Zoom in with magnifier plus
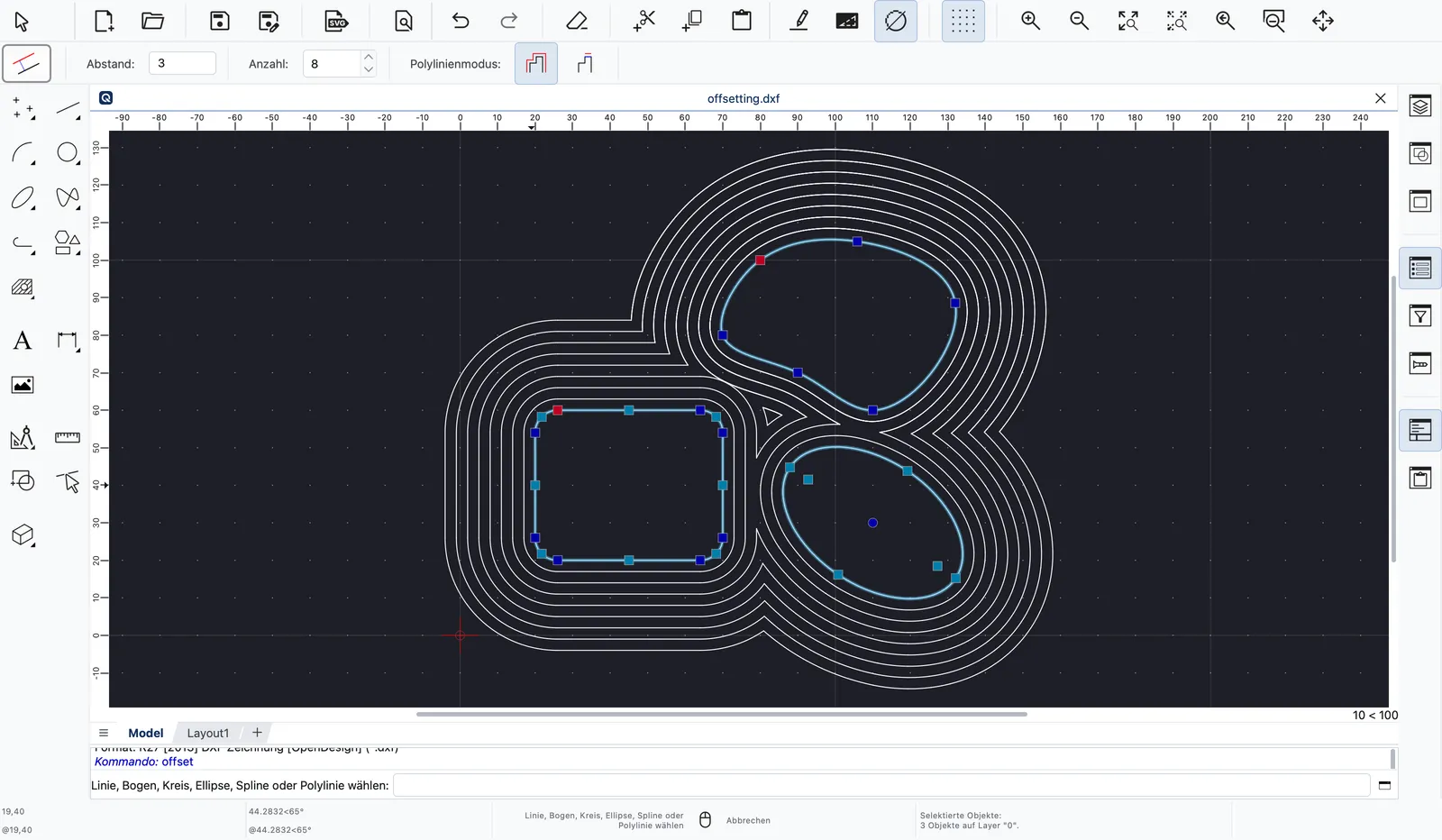1442x840 pixels. tap(1030, 21)
